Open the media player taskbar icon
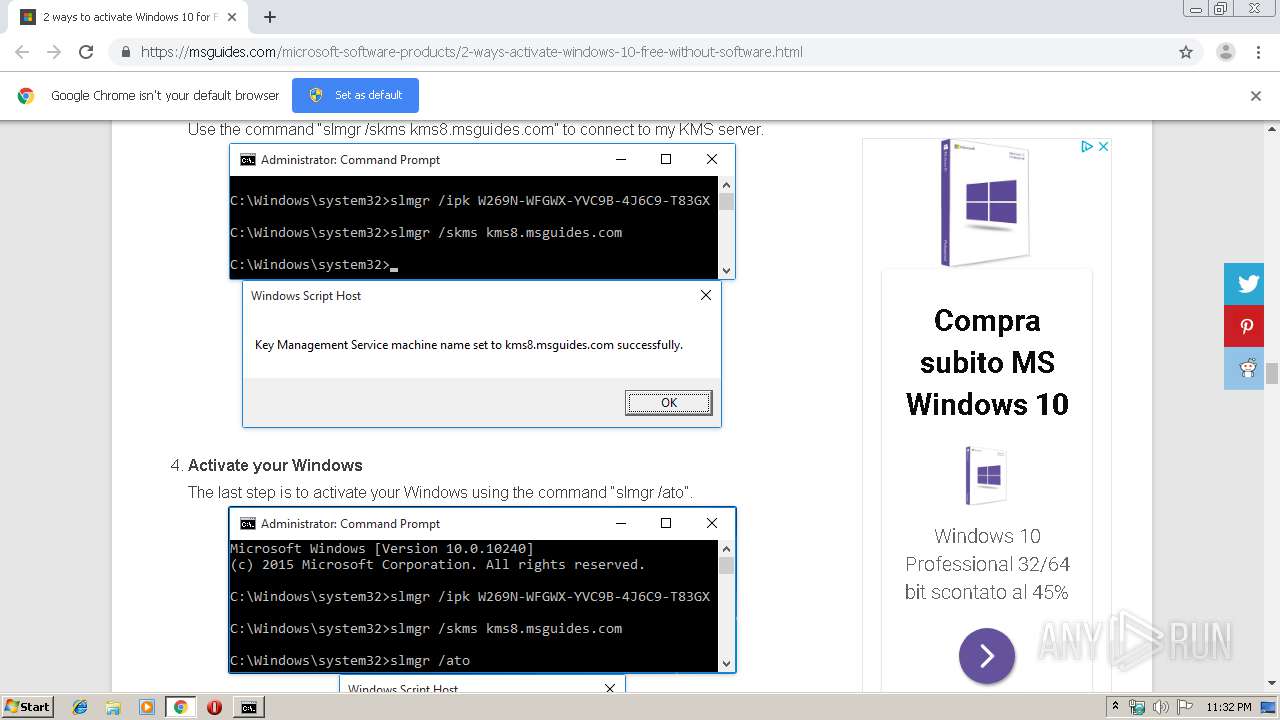The height and width of the screenshot is (720, 1280). [146, 707]
